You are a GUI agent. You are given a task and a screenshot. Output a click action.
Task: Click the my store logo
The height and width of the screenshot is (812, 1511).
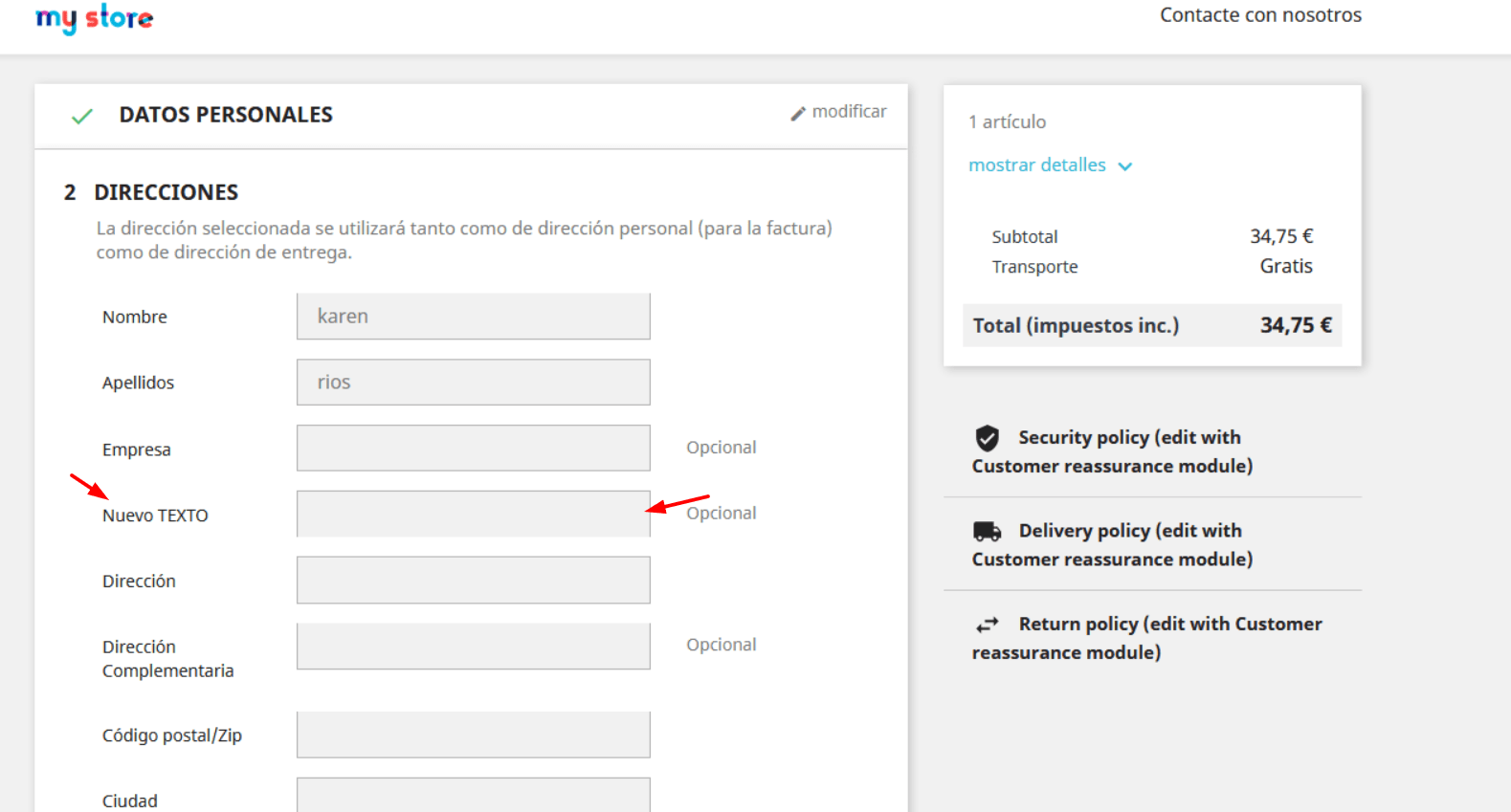coord(94,18)
